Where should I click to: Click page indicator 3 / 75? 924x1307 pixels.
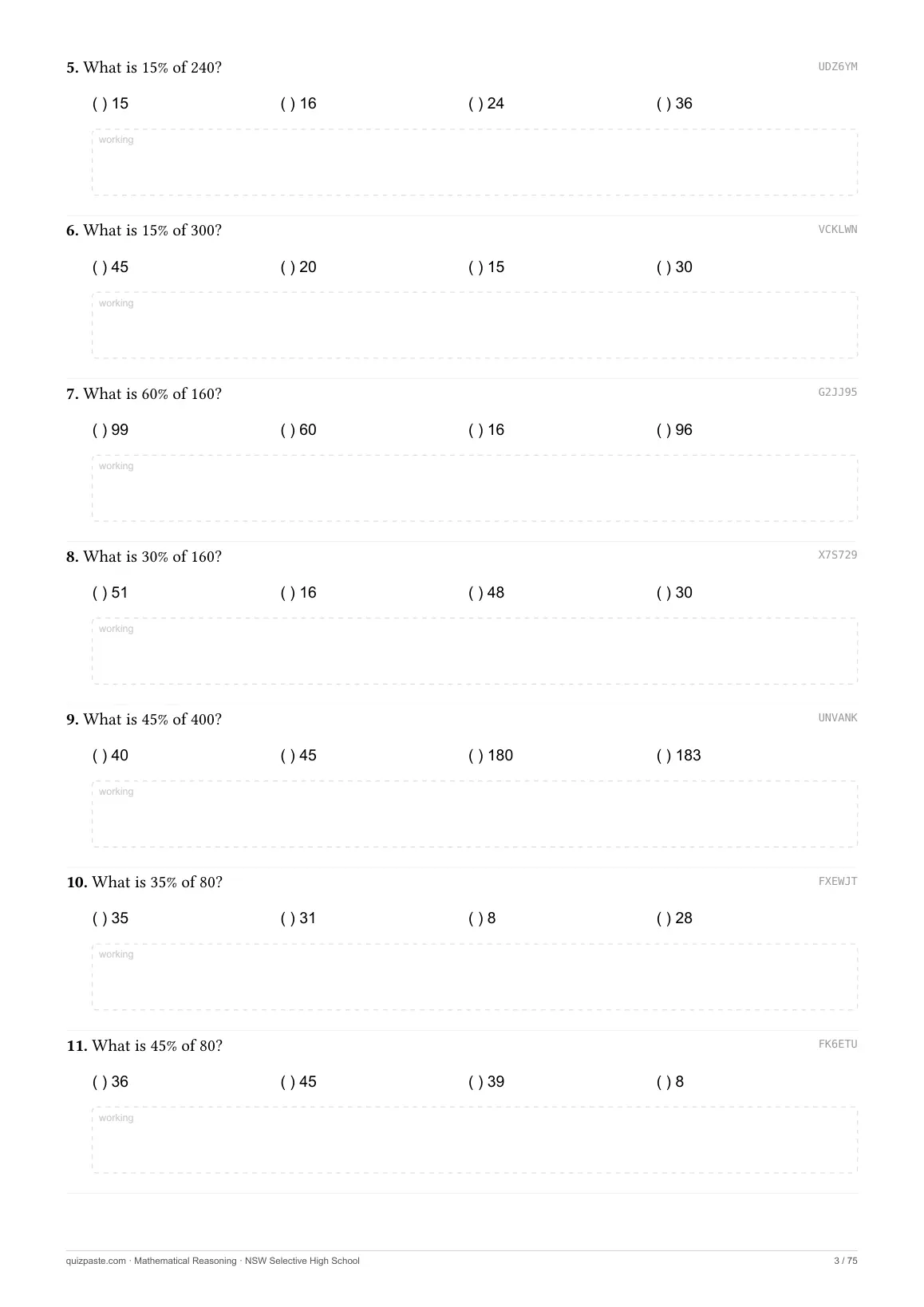846,1261
